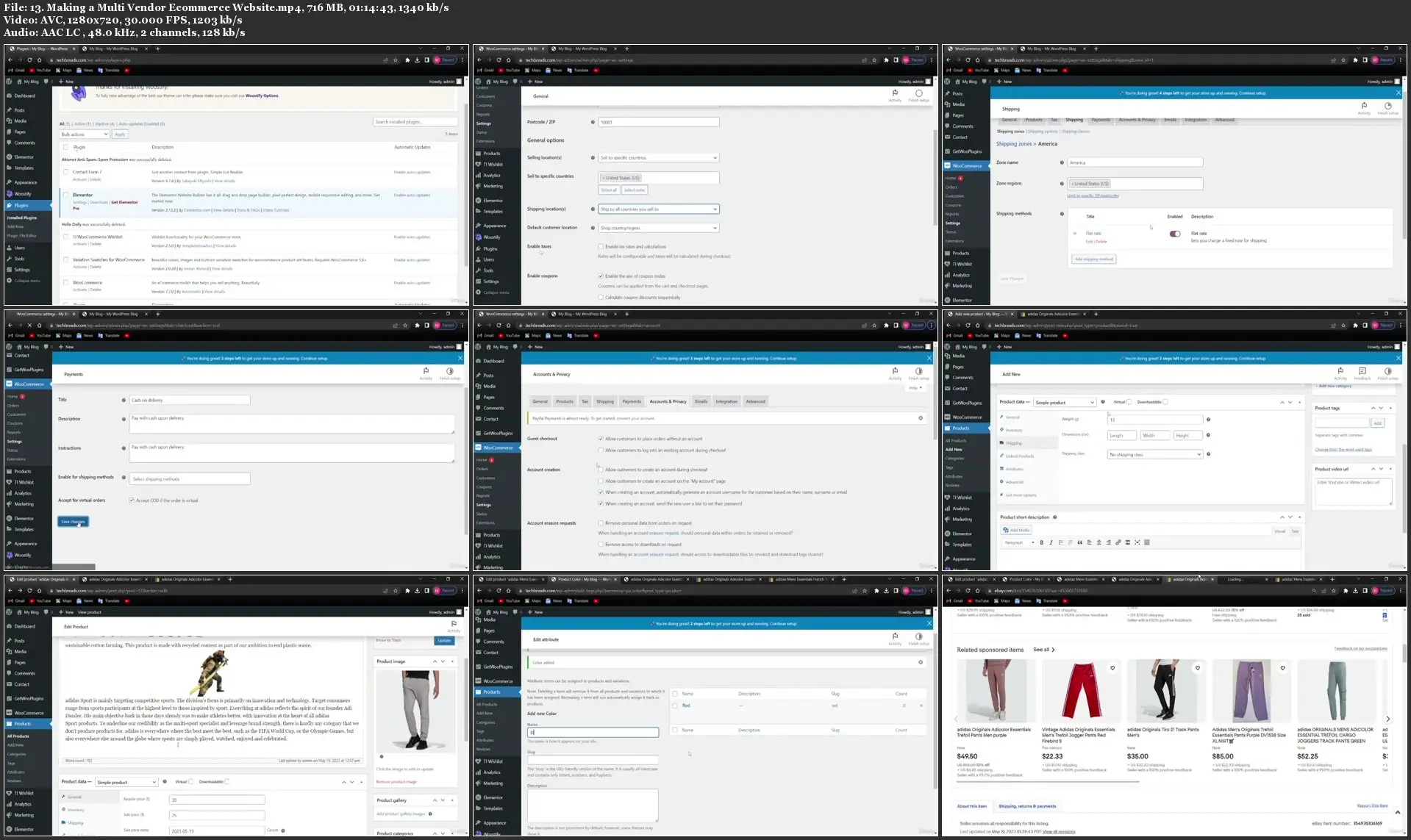Collapse Product video url panel triangle

(1390, 469)
